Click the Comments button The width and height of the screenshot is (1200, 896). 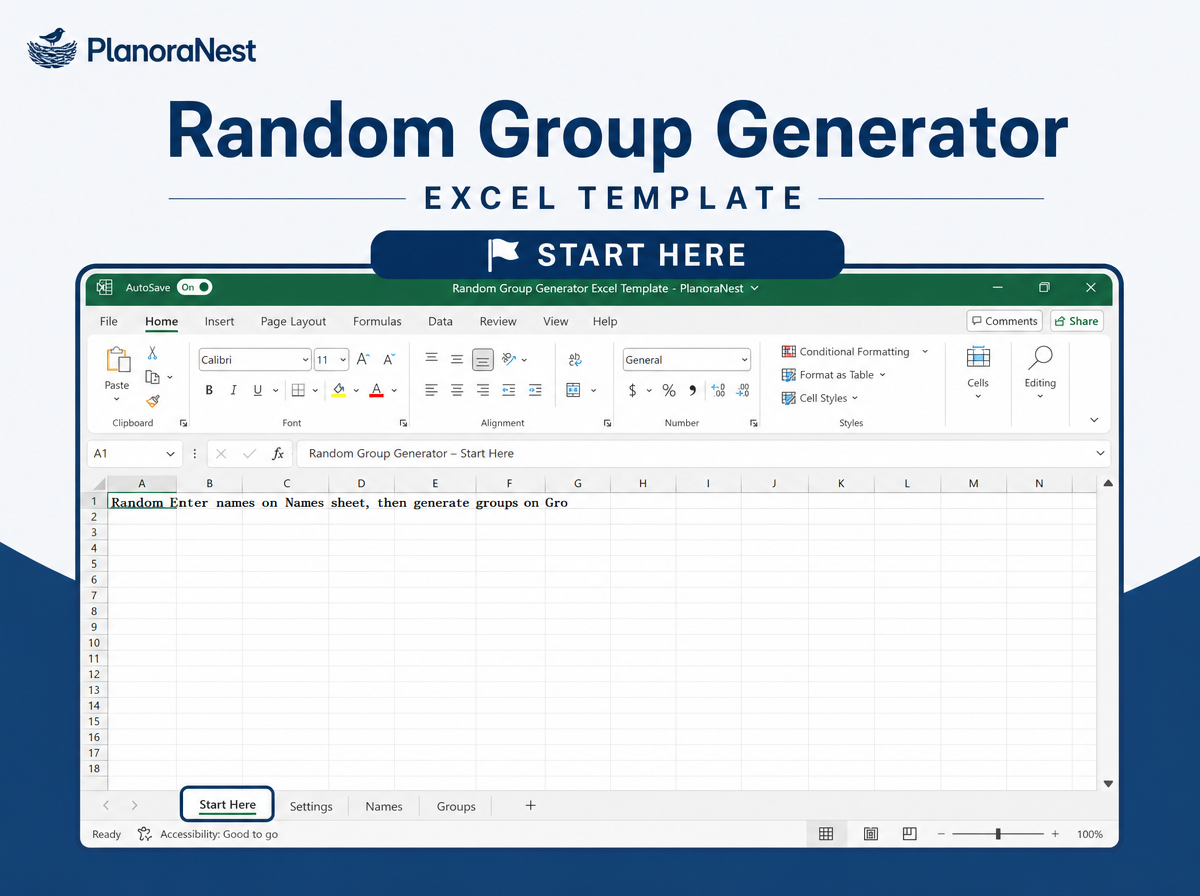[x=1005, y=321]
